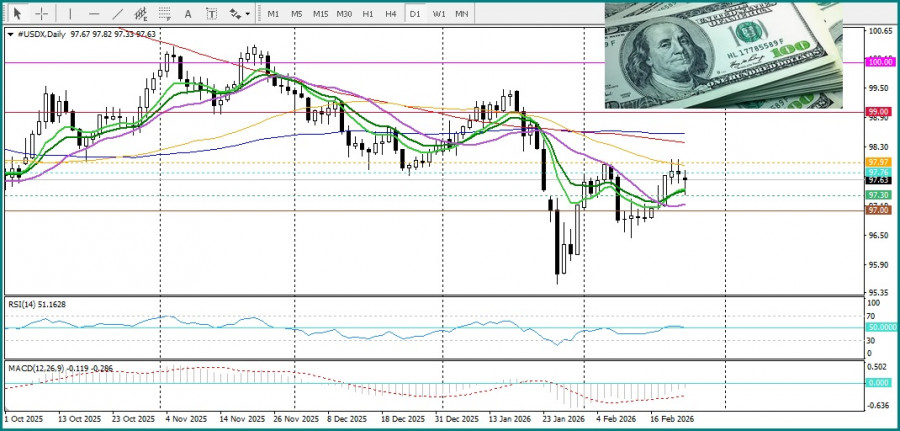Open the arrows objects dropdown
This screenshot has height=431, width=900.
click(239, 14)
